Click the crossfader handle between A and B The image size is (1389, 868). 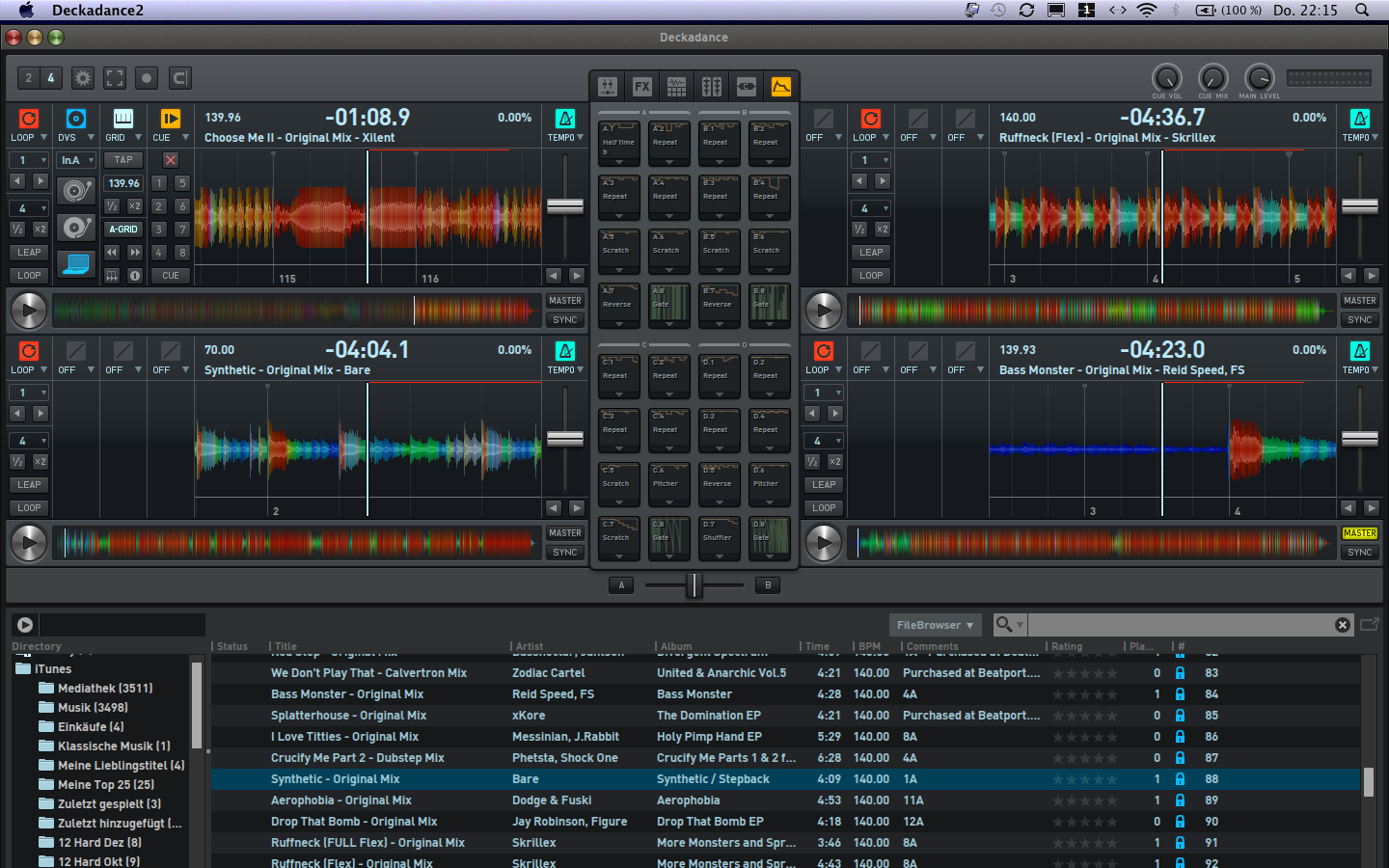point(694,584)
